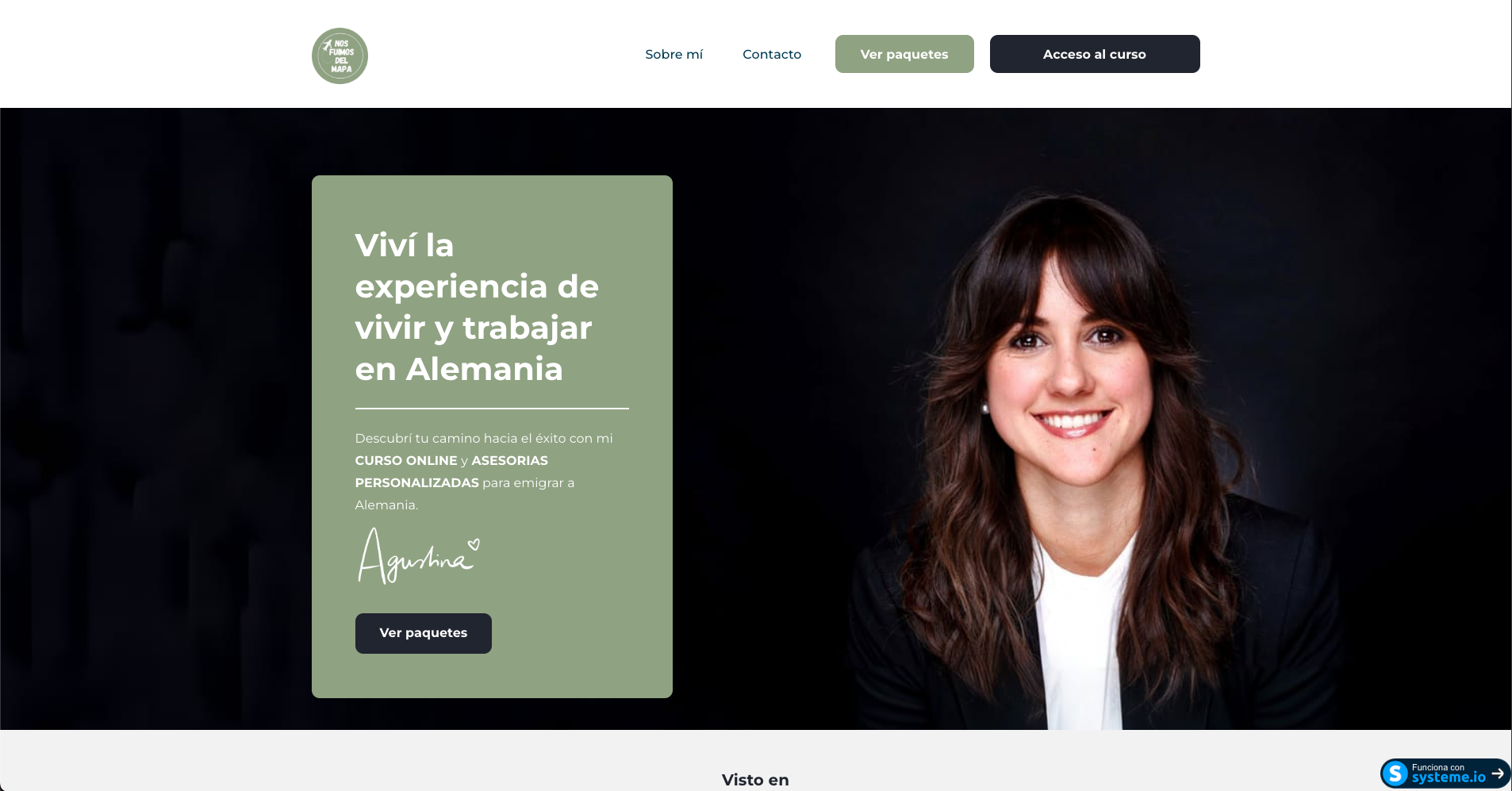Click the Nos Fuimos del Mapa logo

coord(340,56)
